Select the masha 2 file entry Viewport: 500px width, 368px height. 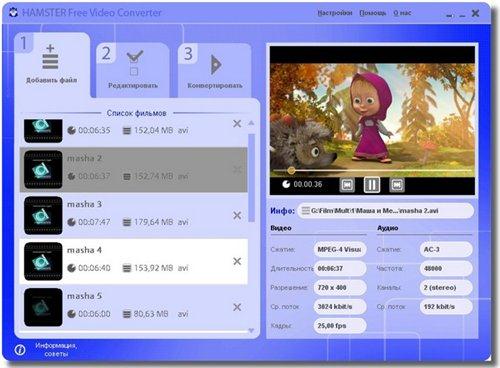pyautogui.click(x=134, y=170)
